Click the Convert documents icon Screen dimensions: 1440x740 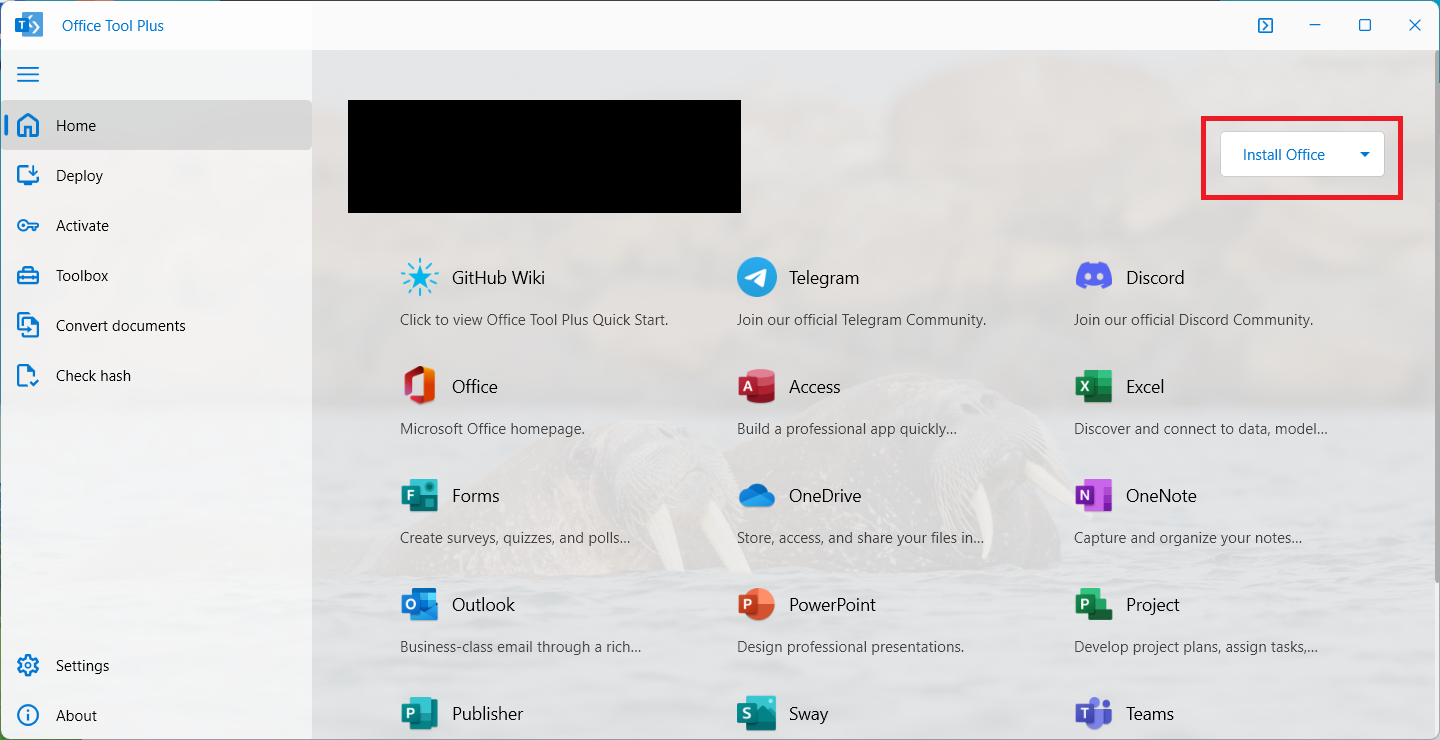point(28,325)
